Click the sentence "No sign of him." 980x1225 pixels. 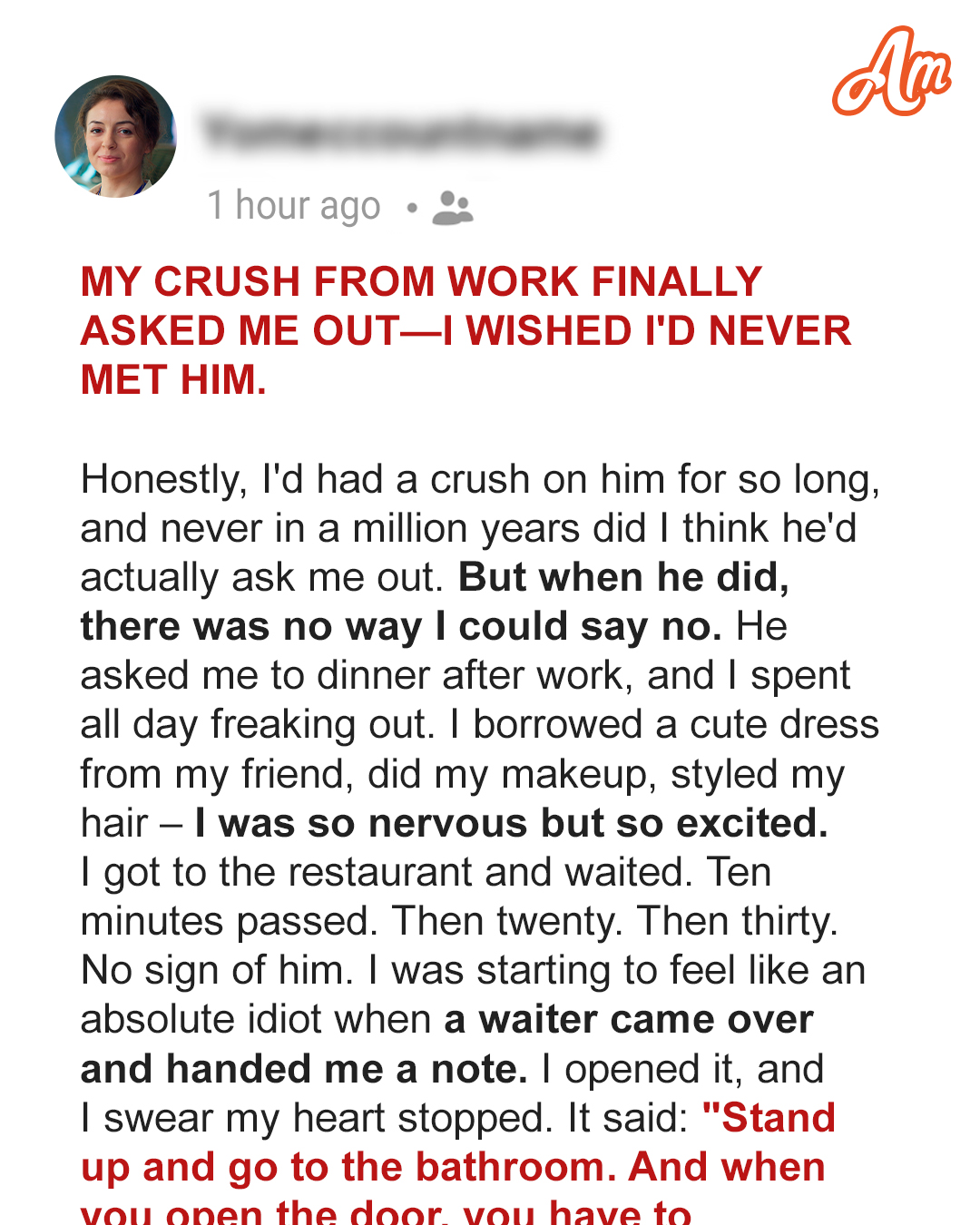(217, 971)
